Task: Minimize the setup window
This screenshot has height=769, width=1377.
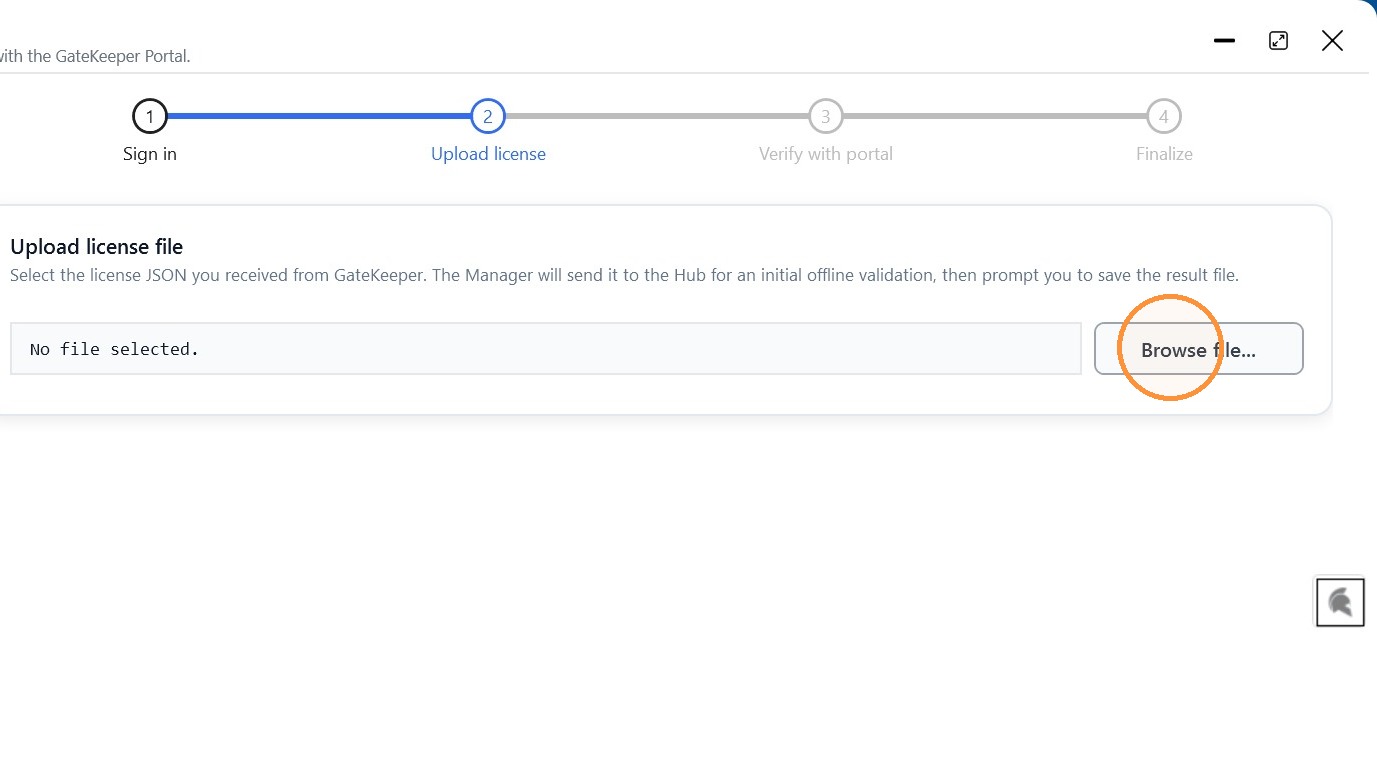Action: 1224,41
